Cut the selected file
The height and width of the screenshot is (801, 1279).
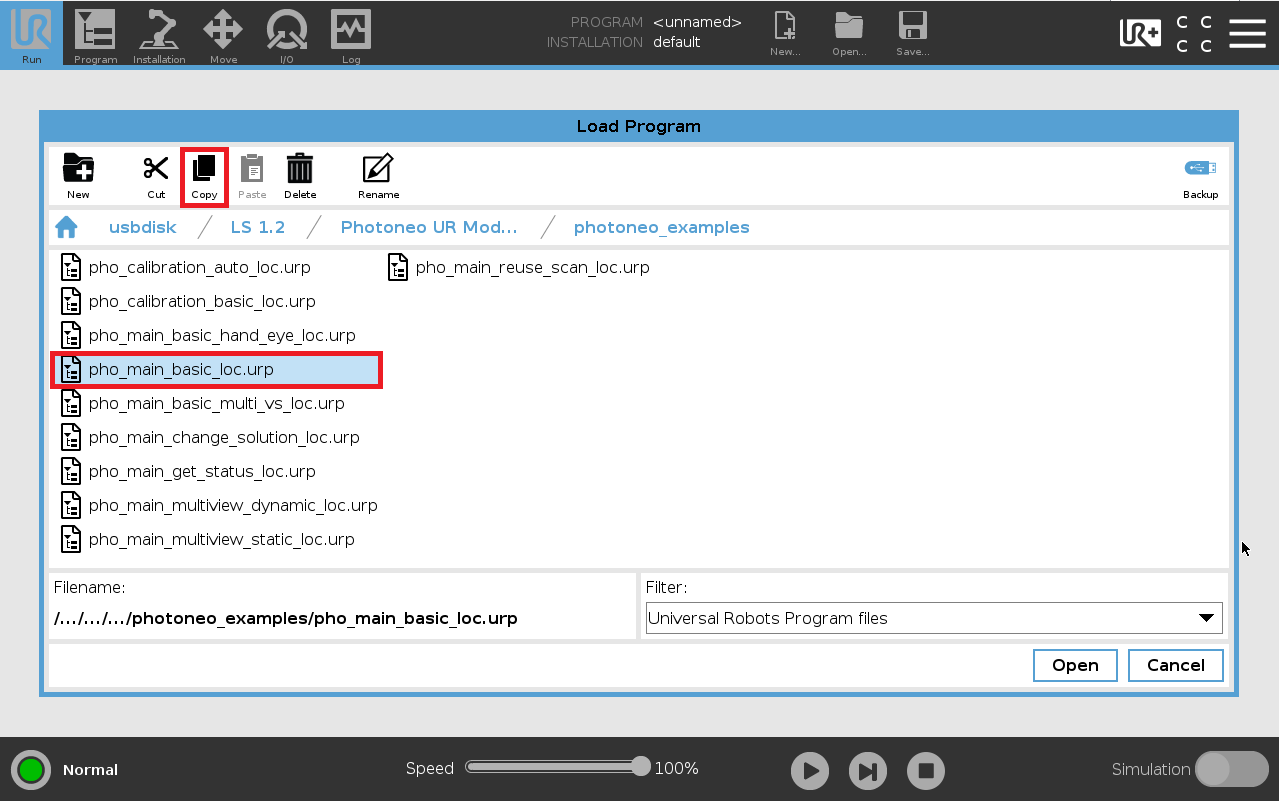pyautogui.click(x=156, y=177)
